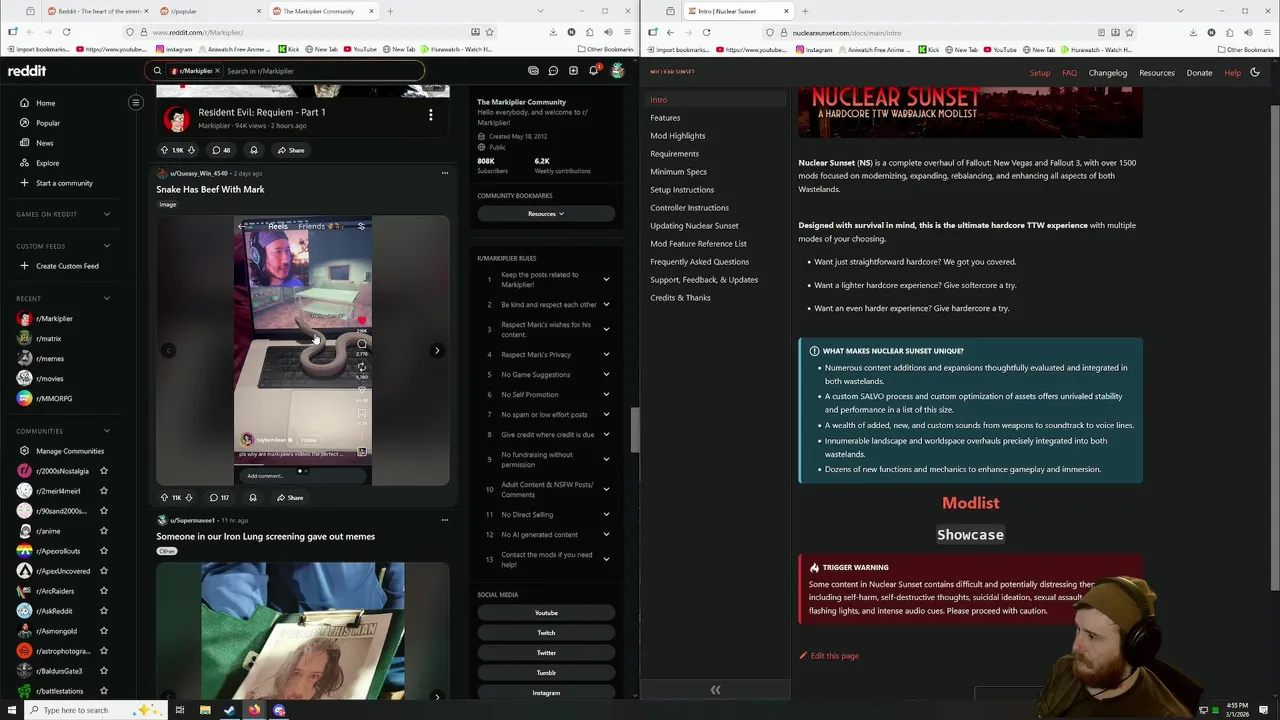Collapse the Reddit left navigation sidebar

click(136, 102)
